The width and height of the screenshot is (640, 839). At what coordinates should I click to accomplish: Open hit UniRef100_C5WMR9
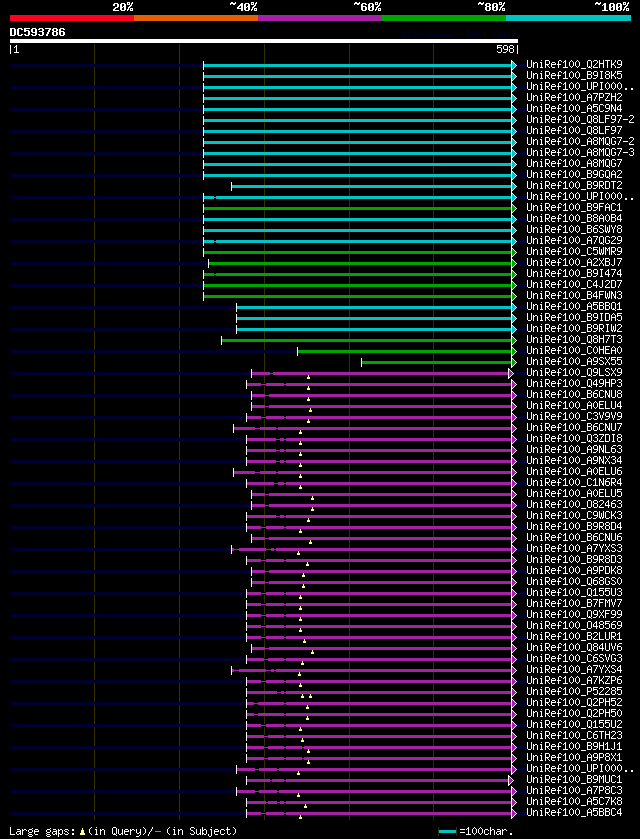tap(574, 251)
